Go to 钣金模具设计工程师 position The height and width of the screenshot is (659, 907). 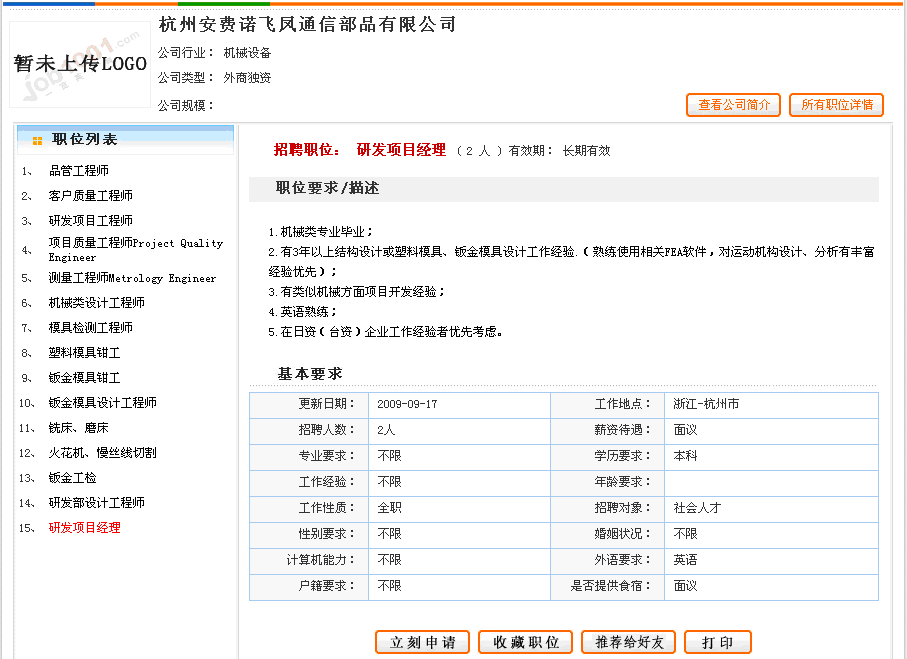click(103, 403)
